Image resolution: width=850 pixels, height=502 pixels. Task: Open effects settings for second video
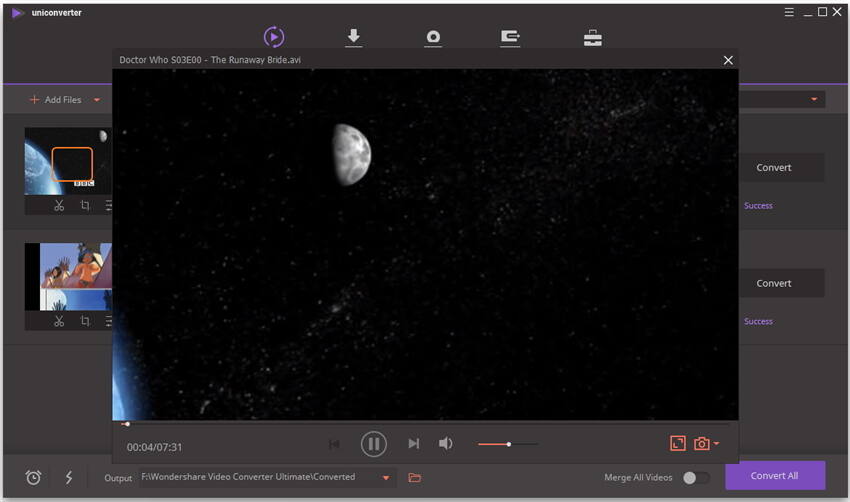coord(108,321)
